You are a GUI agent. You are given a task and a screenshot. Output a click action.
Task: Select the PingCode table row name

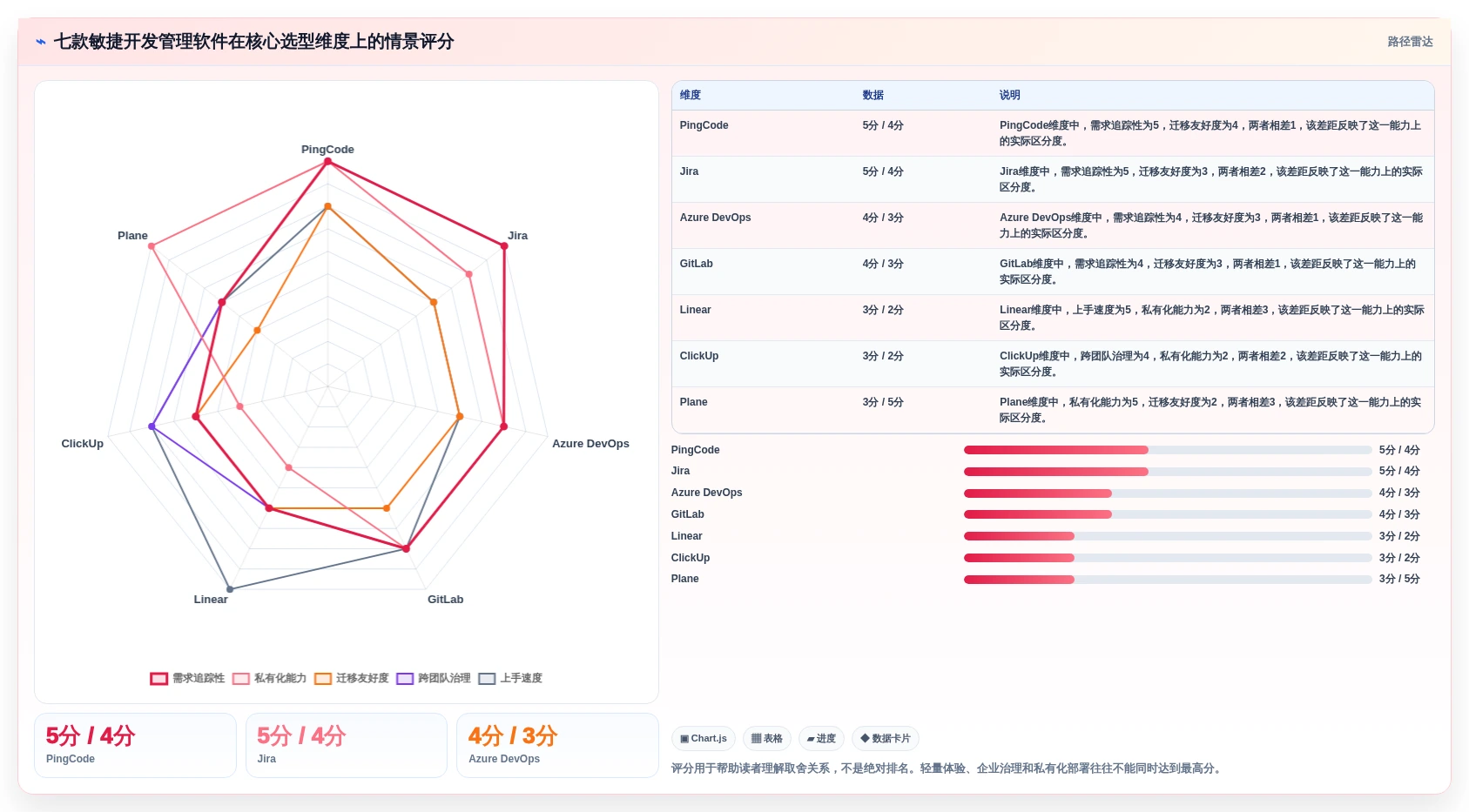704,125
